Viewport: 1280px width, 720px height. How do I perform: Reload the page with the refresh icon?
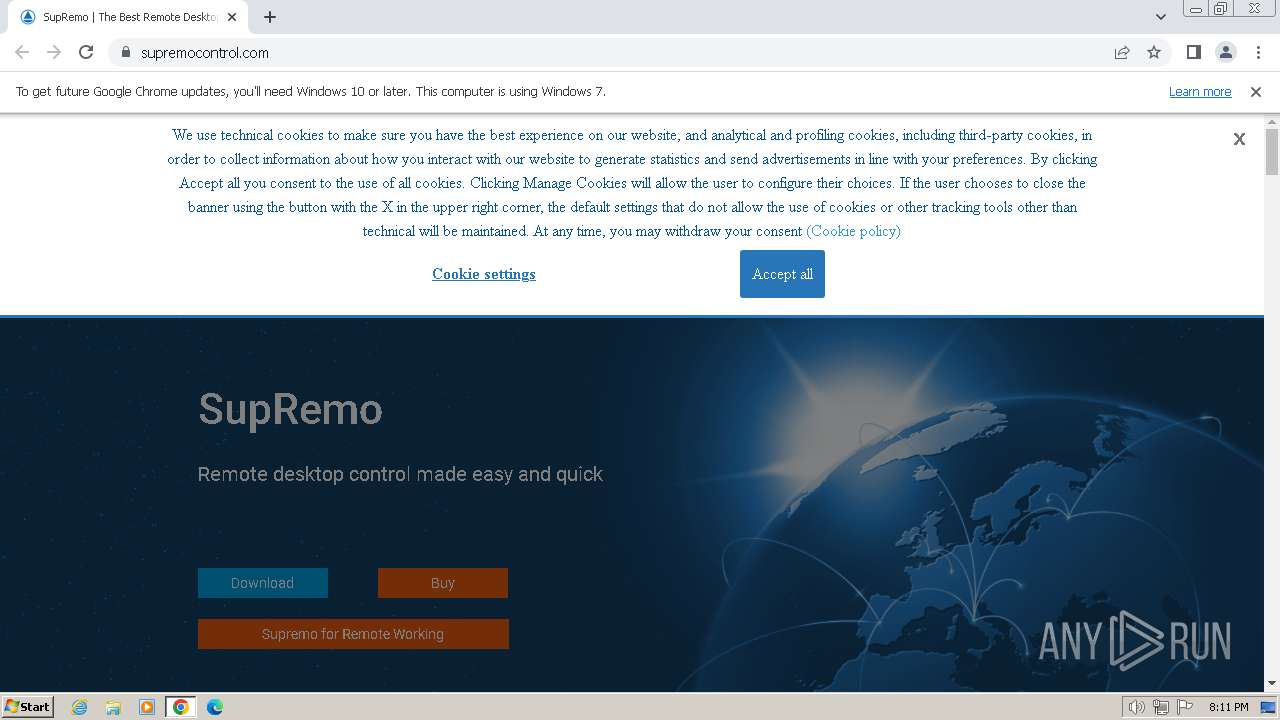click(86, 53)
